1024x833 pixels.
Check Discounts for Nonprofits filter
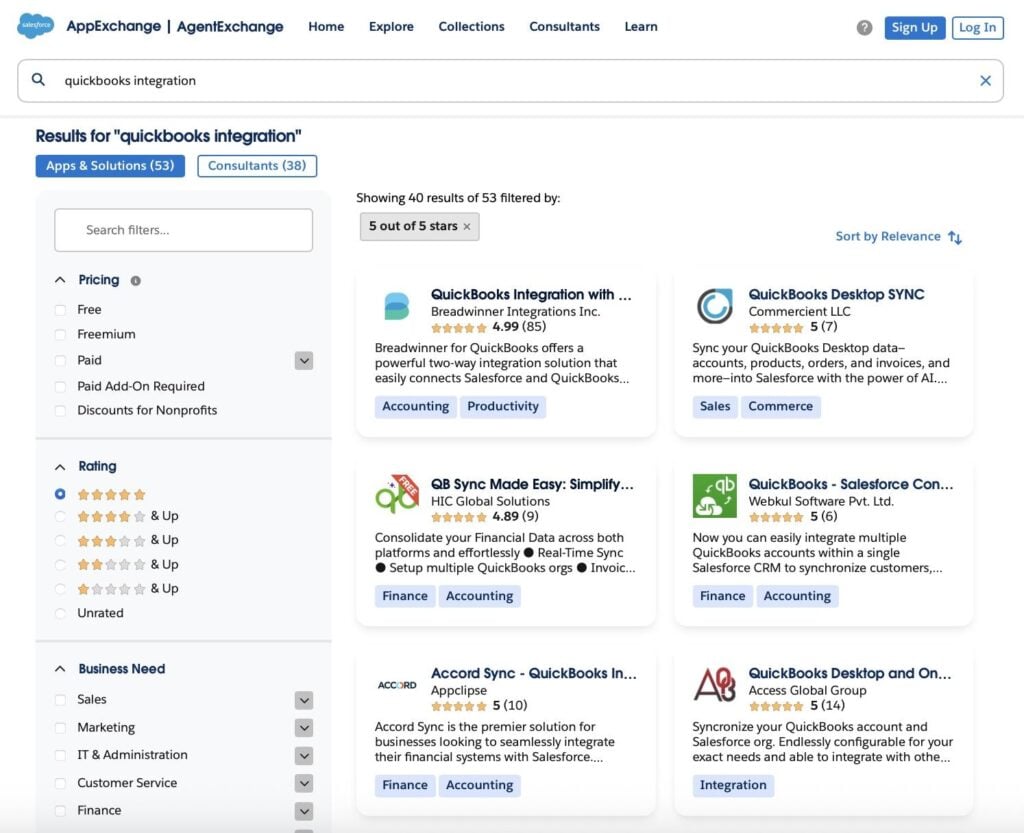click(60, 411)
